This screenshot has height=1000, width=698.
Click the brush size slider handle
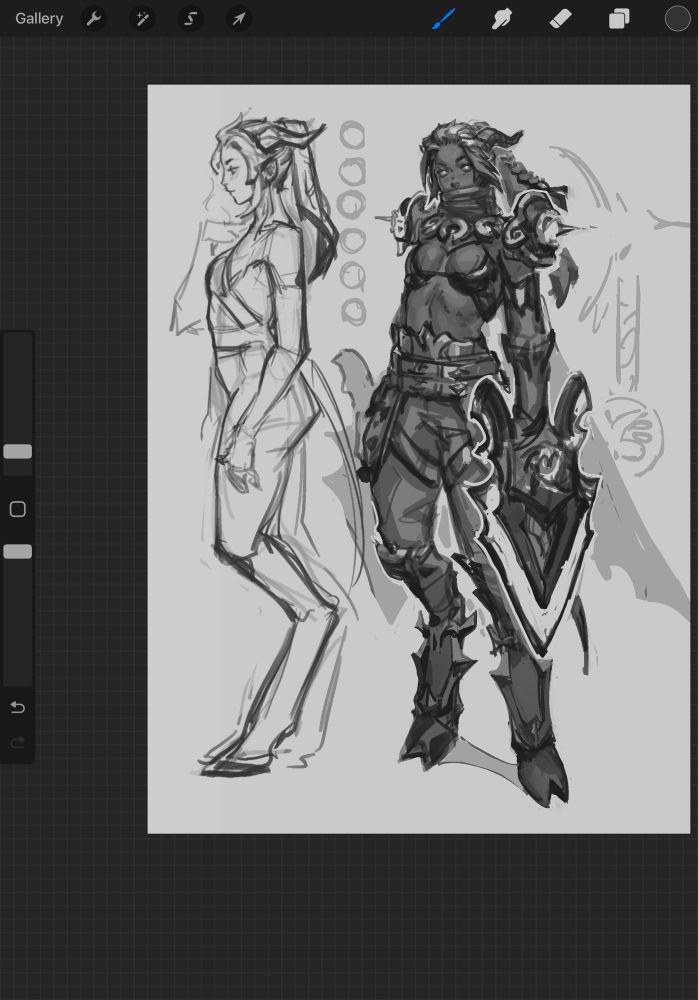click(18, 452)
